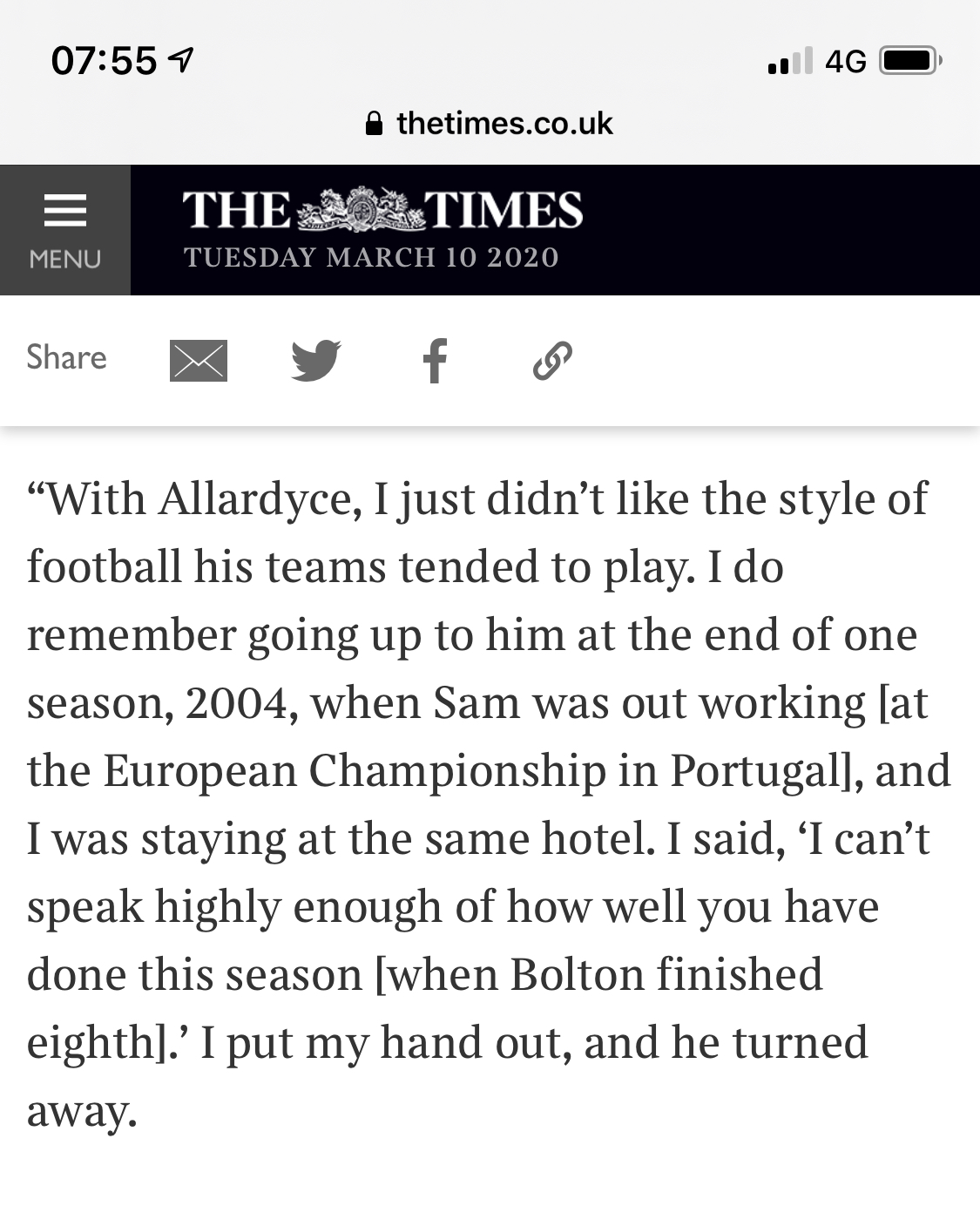Tap the 07:55 clock in the status bar

coord(104,61)
